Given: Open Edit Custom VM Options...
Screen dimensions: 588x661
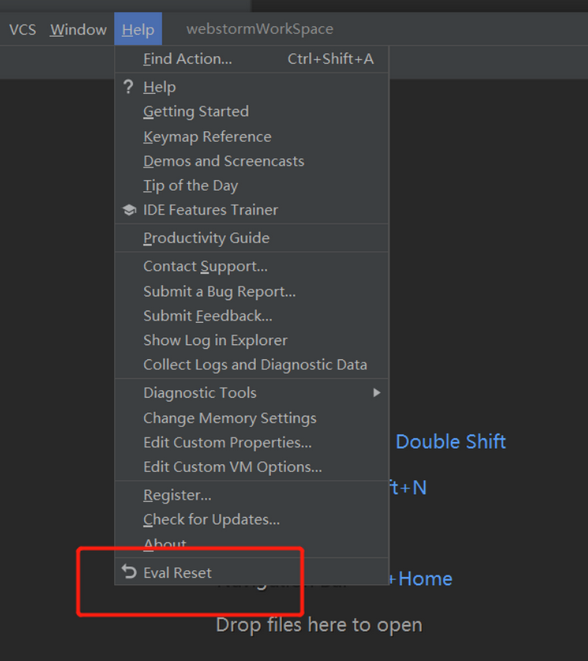Looking at the screenshot, I should coord(252,467).
